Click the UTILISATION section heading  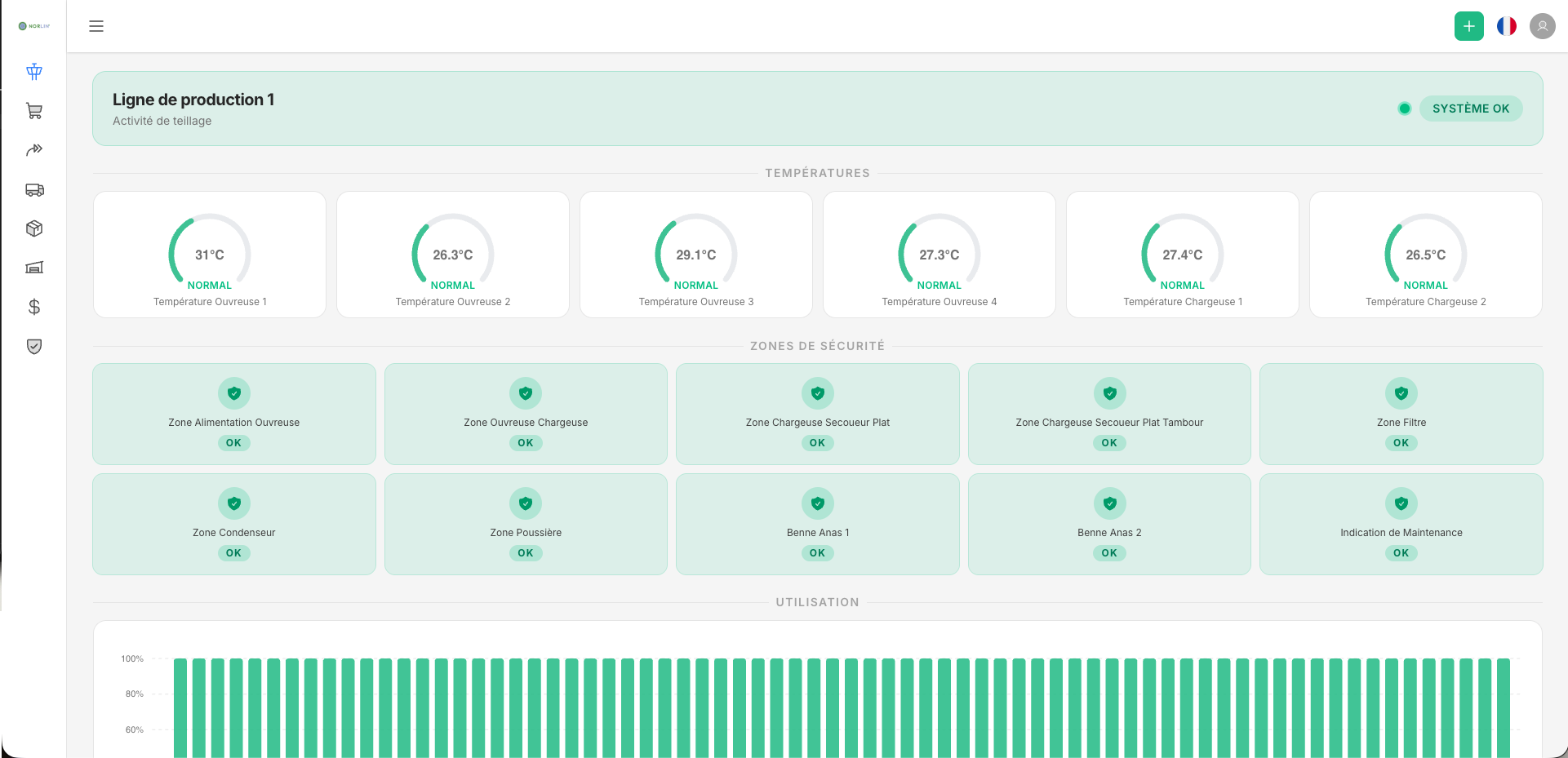[x=818, y=602]
